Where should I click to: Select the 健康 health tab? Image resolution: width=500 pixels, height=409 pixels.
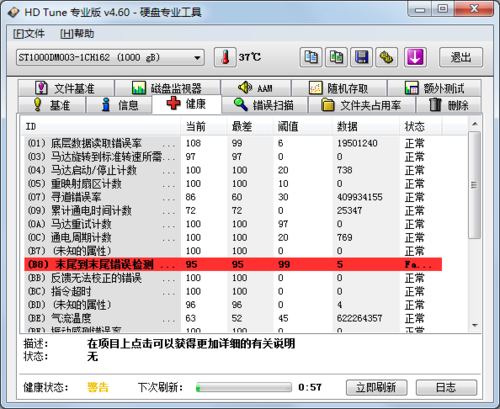pos(187,104)
